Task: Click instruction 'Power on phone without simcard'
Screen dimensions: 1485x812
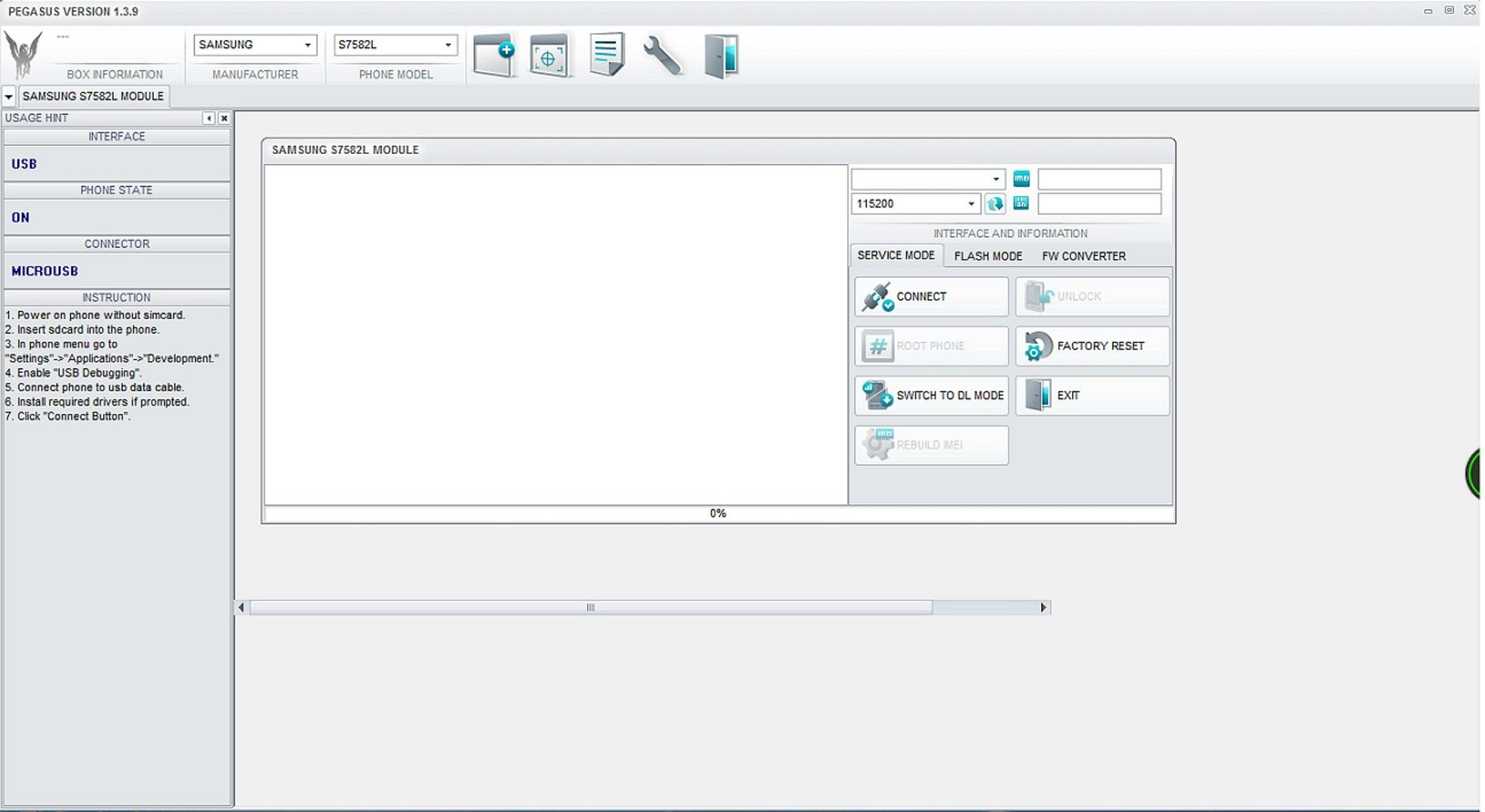Action: coord(95,315)
